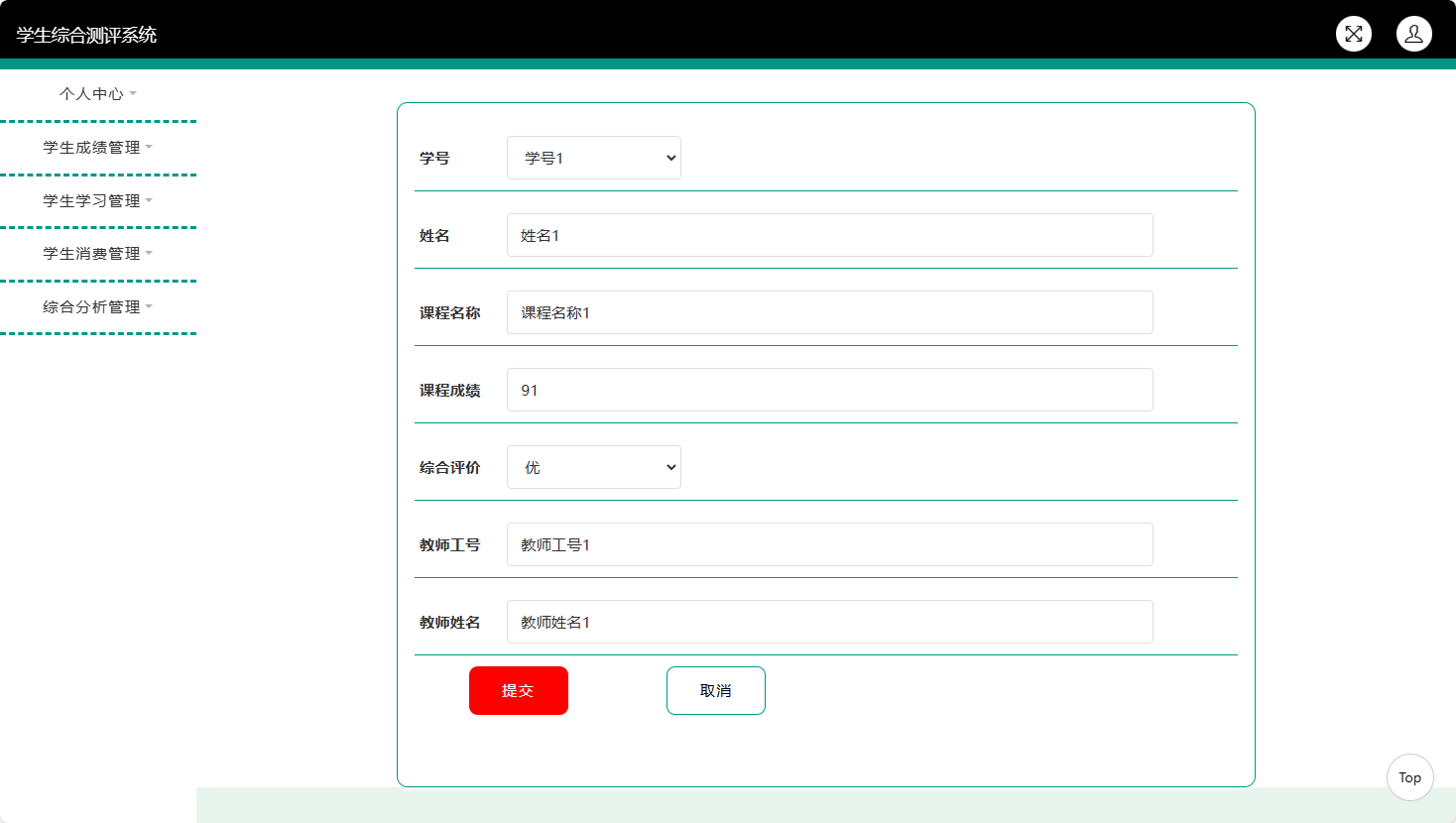The width and height of the screenshot is (1456, 823).
Task: Click the 教师工号 input field
Action: click(829, 544)
